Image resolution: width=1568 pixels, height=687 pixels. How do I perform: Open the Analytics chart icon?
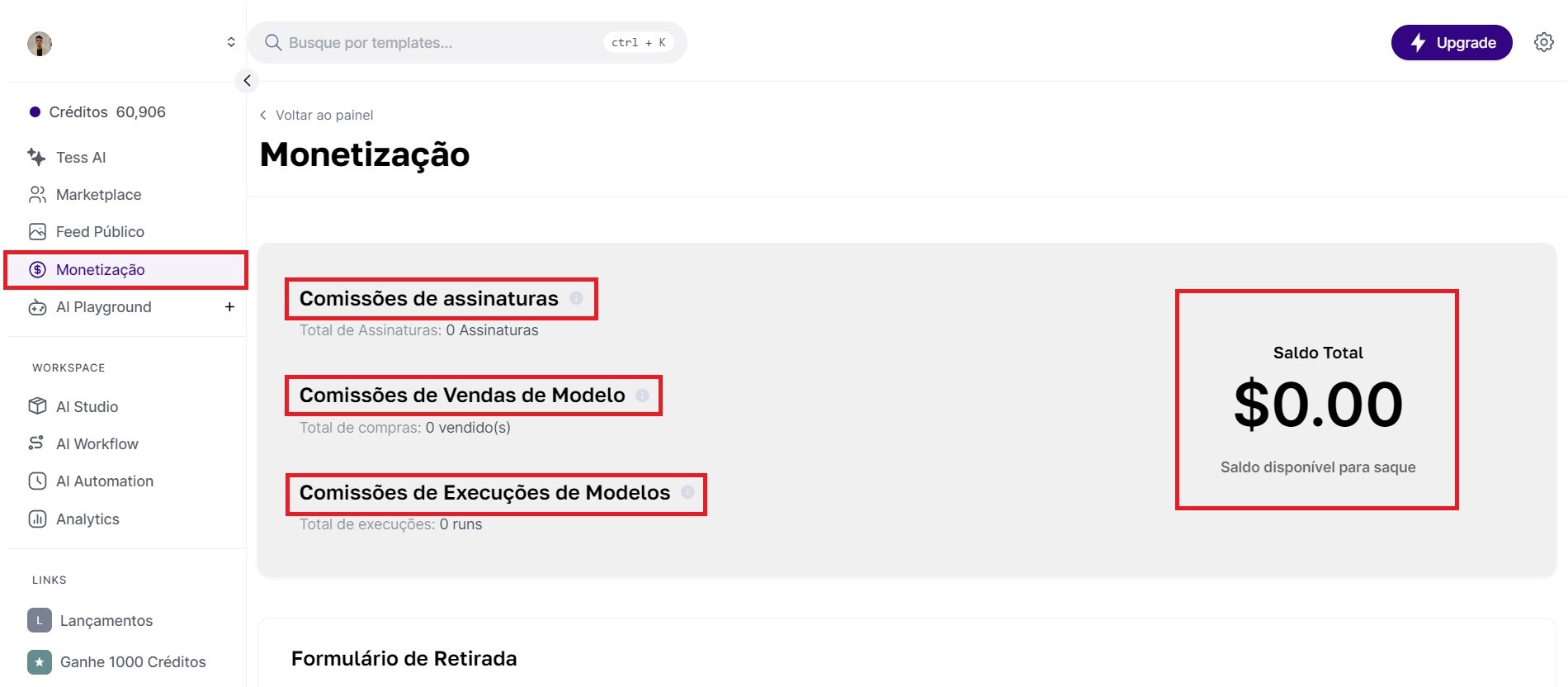tap(37, 519)
